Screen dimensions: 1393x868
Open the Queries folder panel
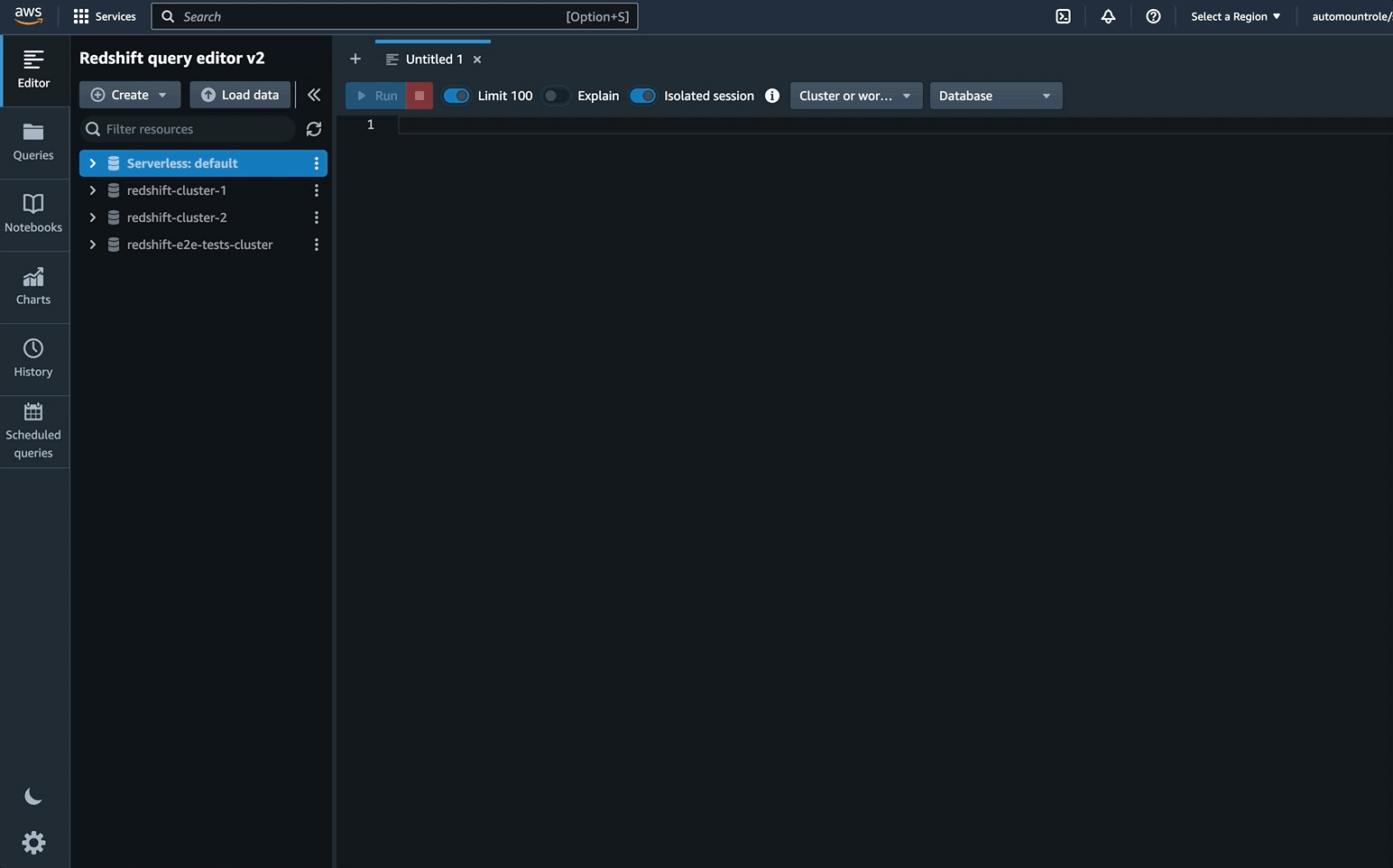34,143
